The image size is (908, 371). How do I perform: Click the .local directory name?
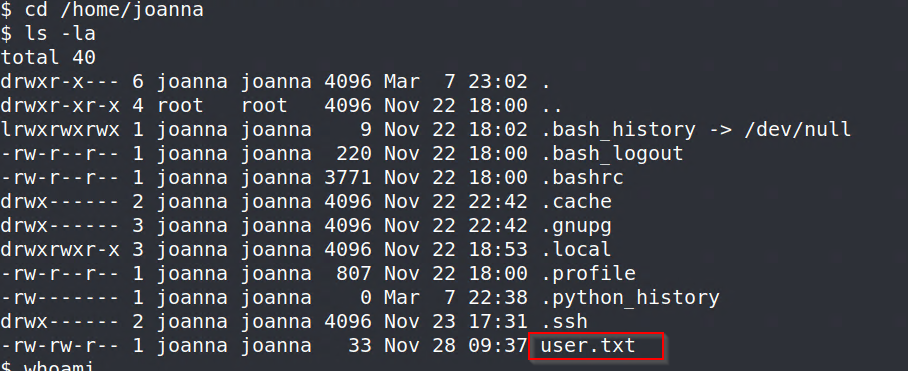[x=576, y=249]
